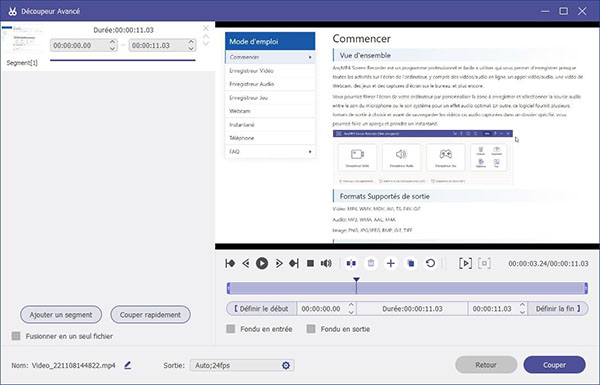Screen dimensions: 600x385
Task: Maximize the Découpeur Avancé window
Action: pyautogui.click(x=563, y=11)
